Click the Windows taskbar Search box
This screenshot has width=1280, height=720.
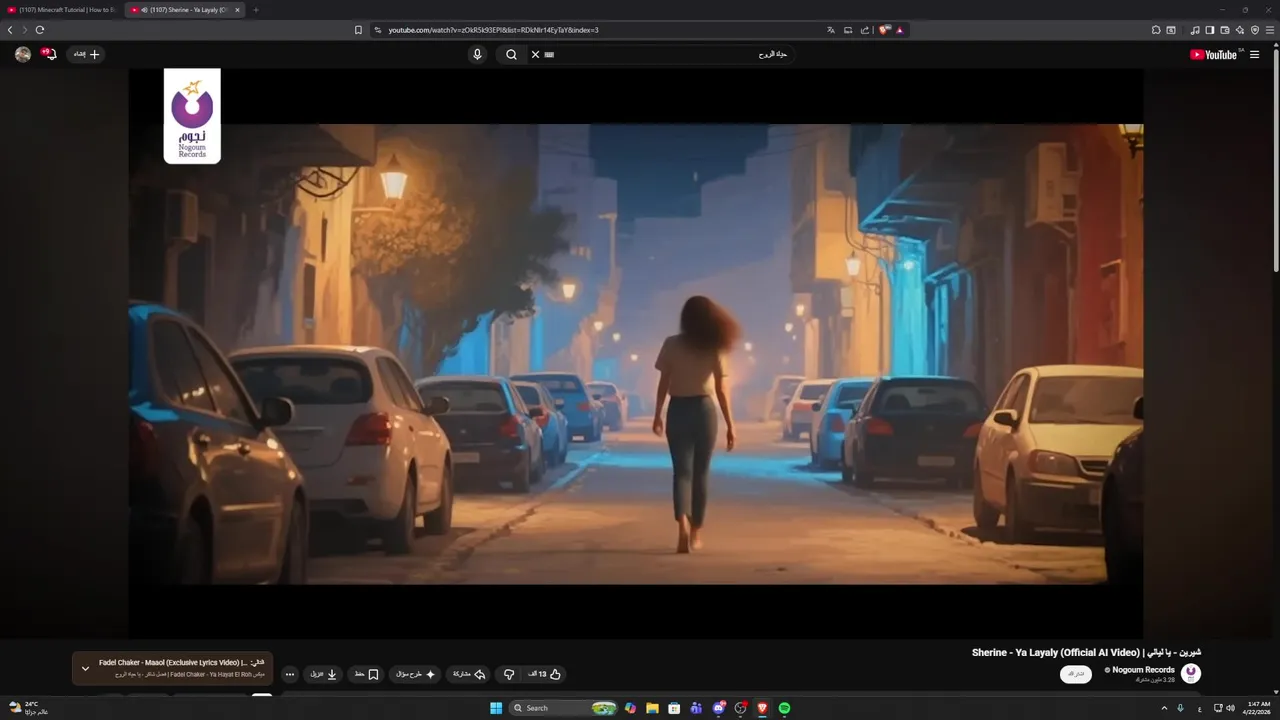tap(563, 708)
